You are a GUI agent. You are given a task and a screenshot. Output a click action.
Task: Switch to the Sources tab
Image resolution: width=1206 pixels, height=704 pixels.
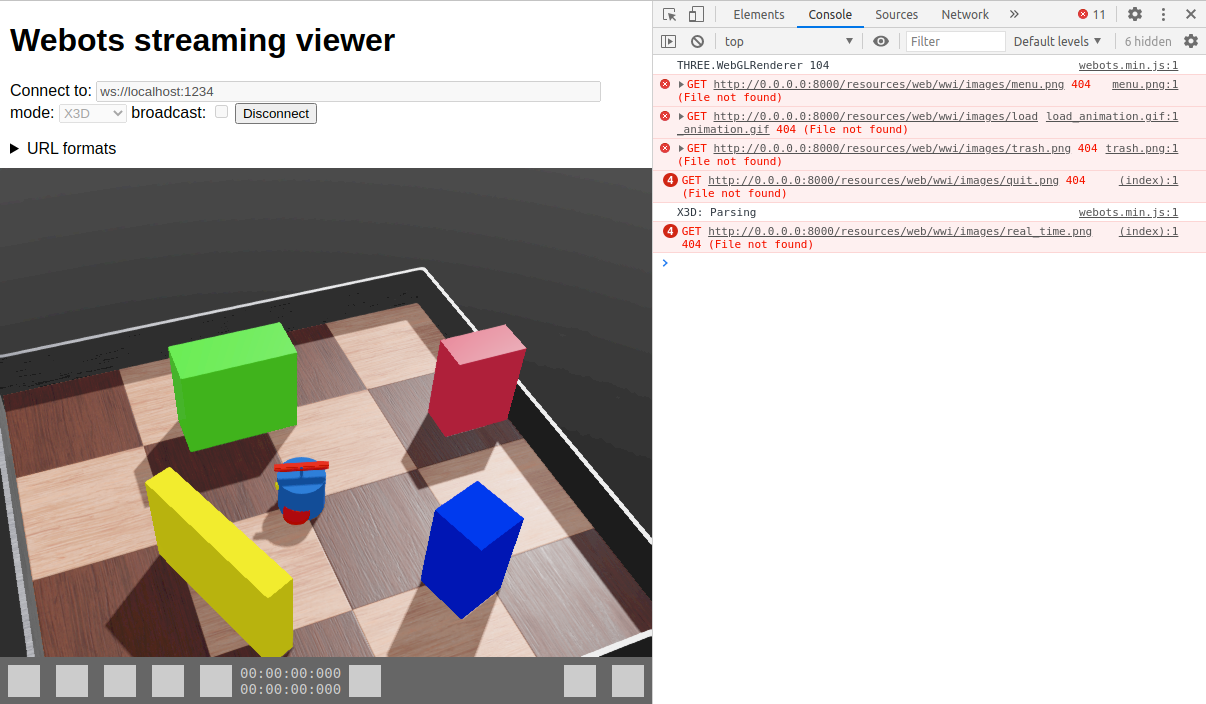point(896,14)
